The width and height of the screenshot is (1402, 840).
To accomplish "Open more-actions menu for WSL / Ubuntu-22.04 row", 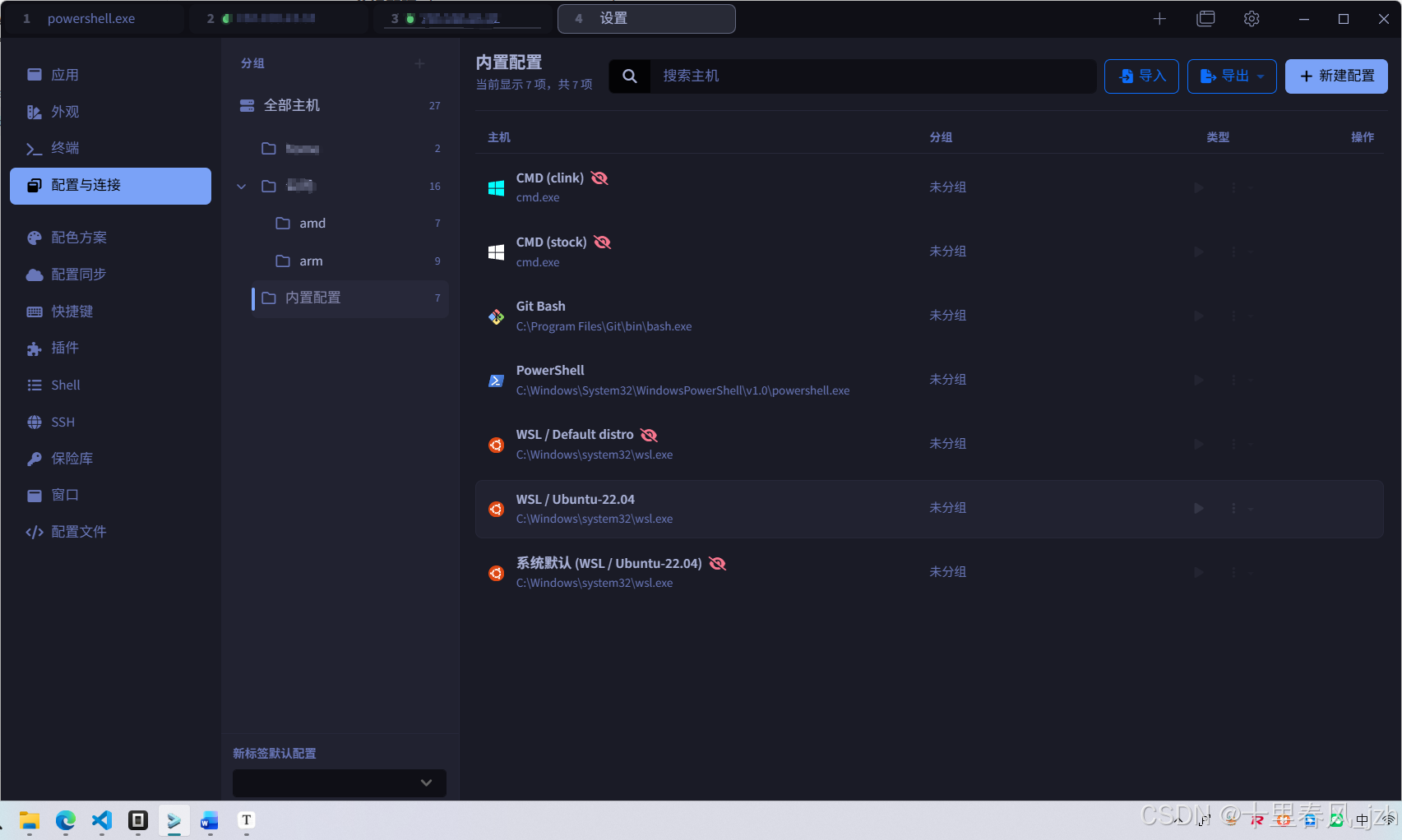I will pos(1233,508).
